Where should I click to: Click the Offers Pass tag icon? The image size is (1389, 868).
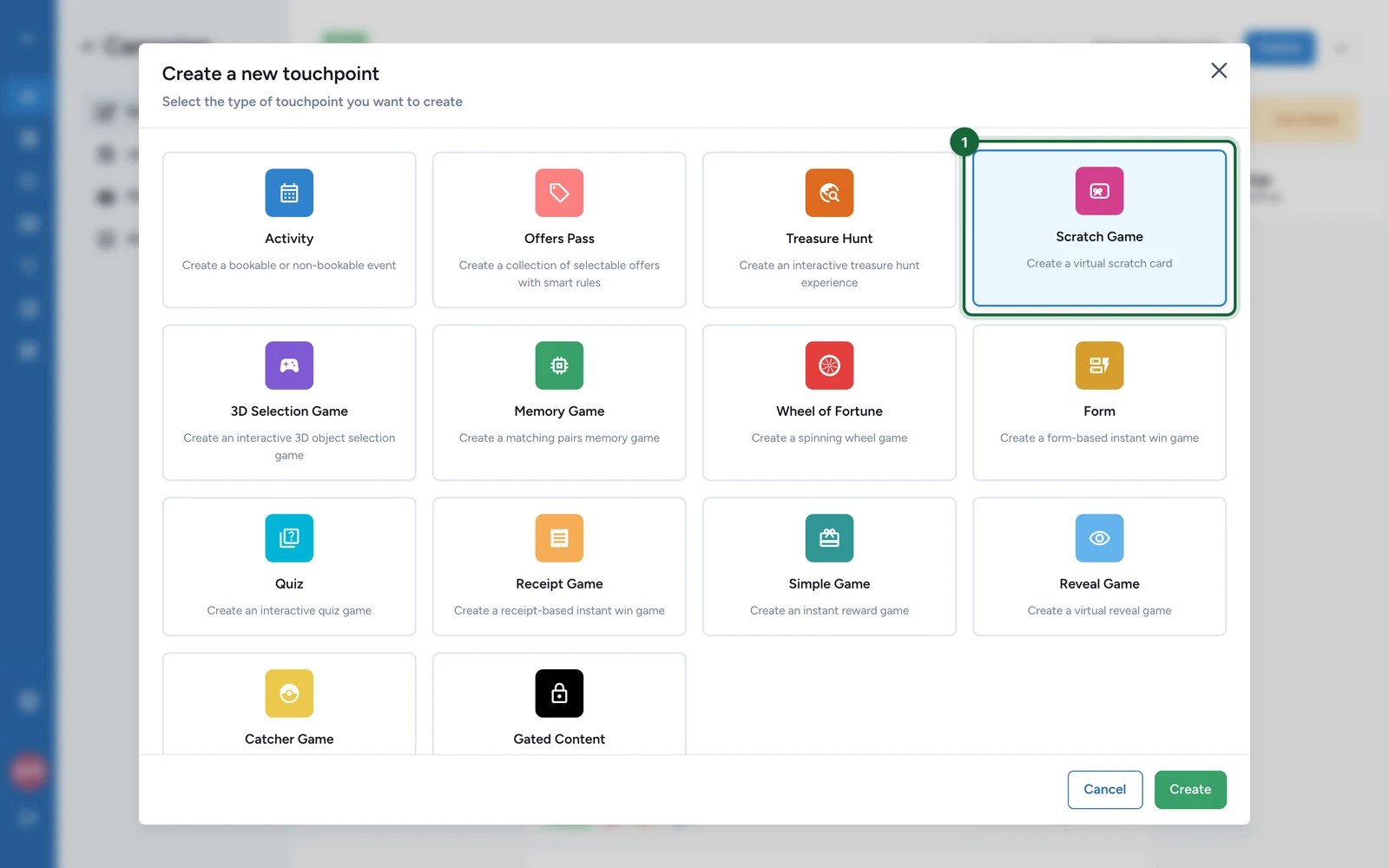(x=559, y=193)
